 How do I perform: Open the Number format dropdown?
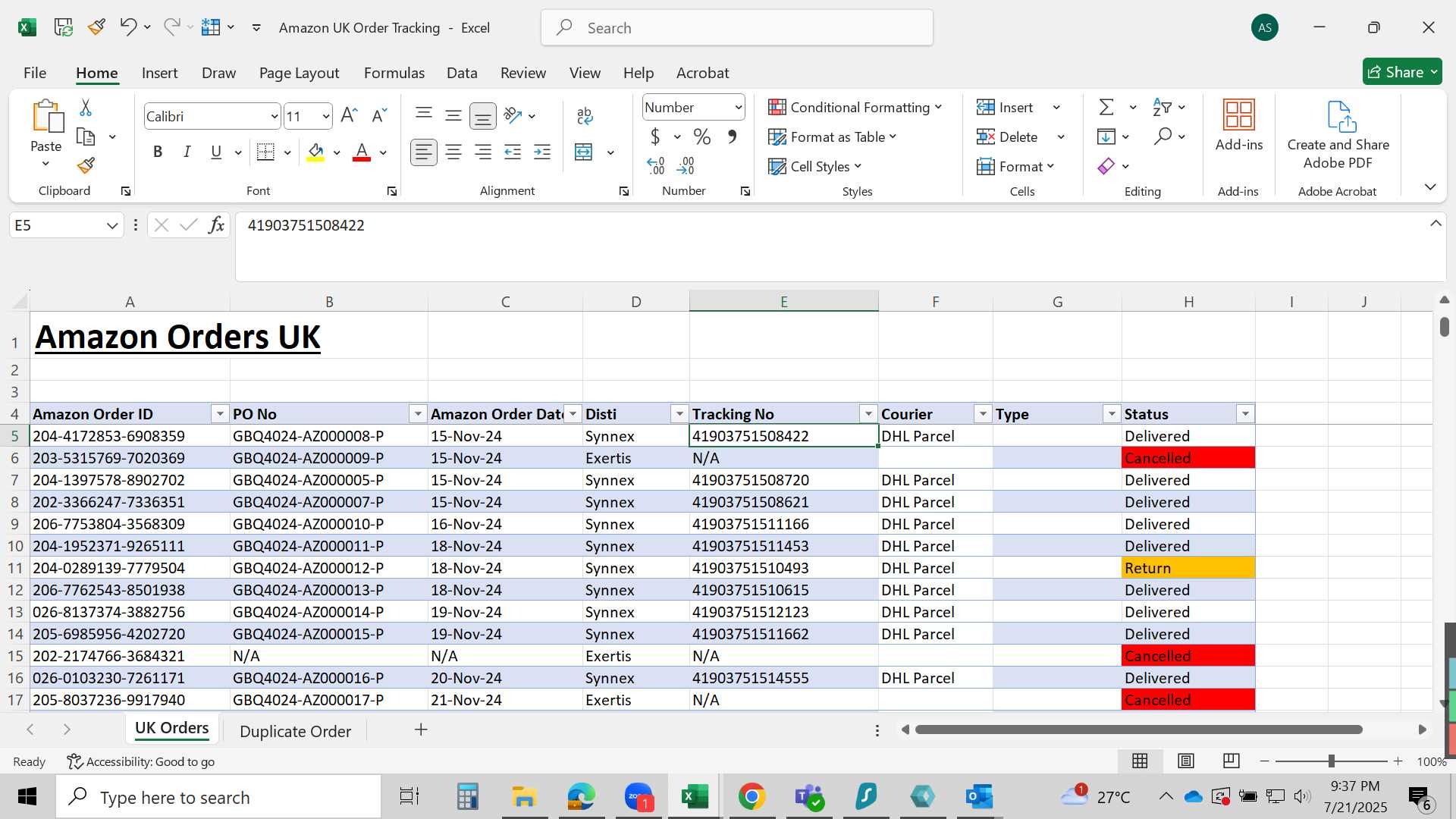738,108
